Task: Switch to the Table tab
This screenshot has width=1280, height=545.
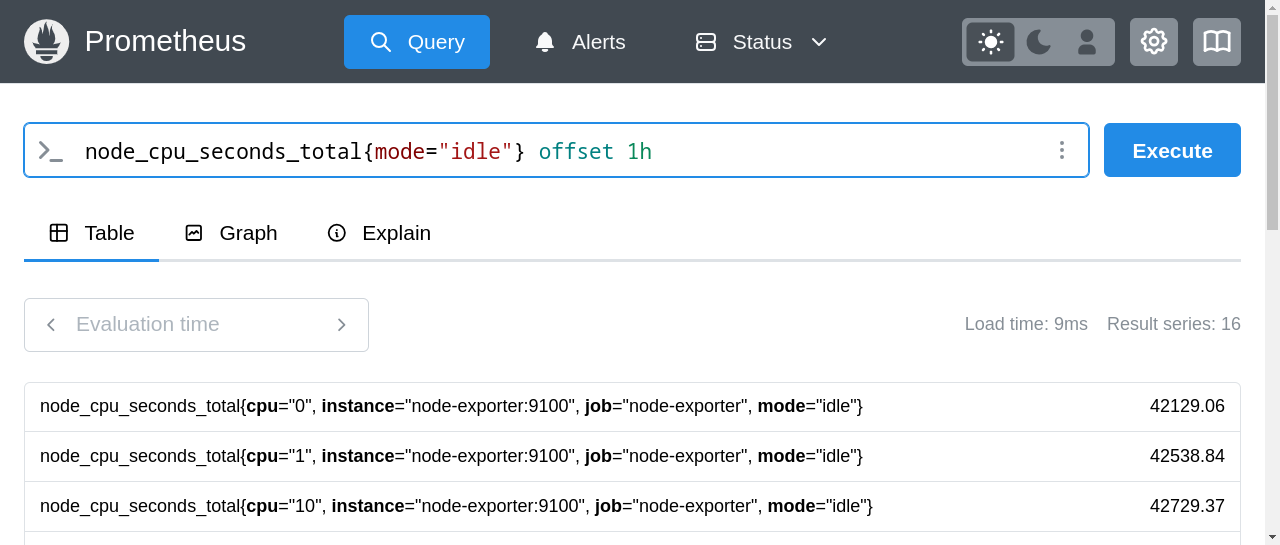Action: click(x=91, y=233)
